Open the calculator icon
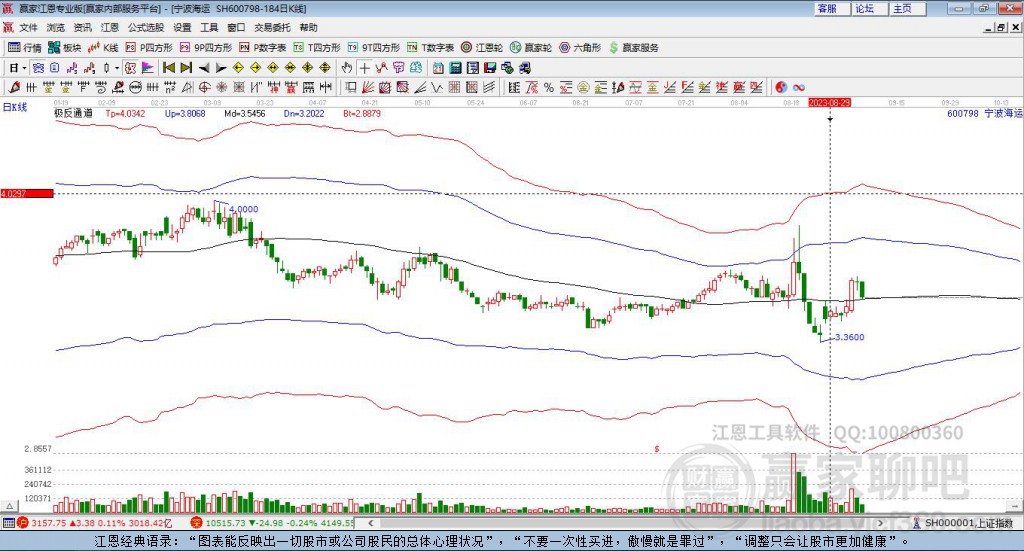The image size is (1024, 551). pyautogui.click(x=456, y=68)
